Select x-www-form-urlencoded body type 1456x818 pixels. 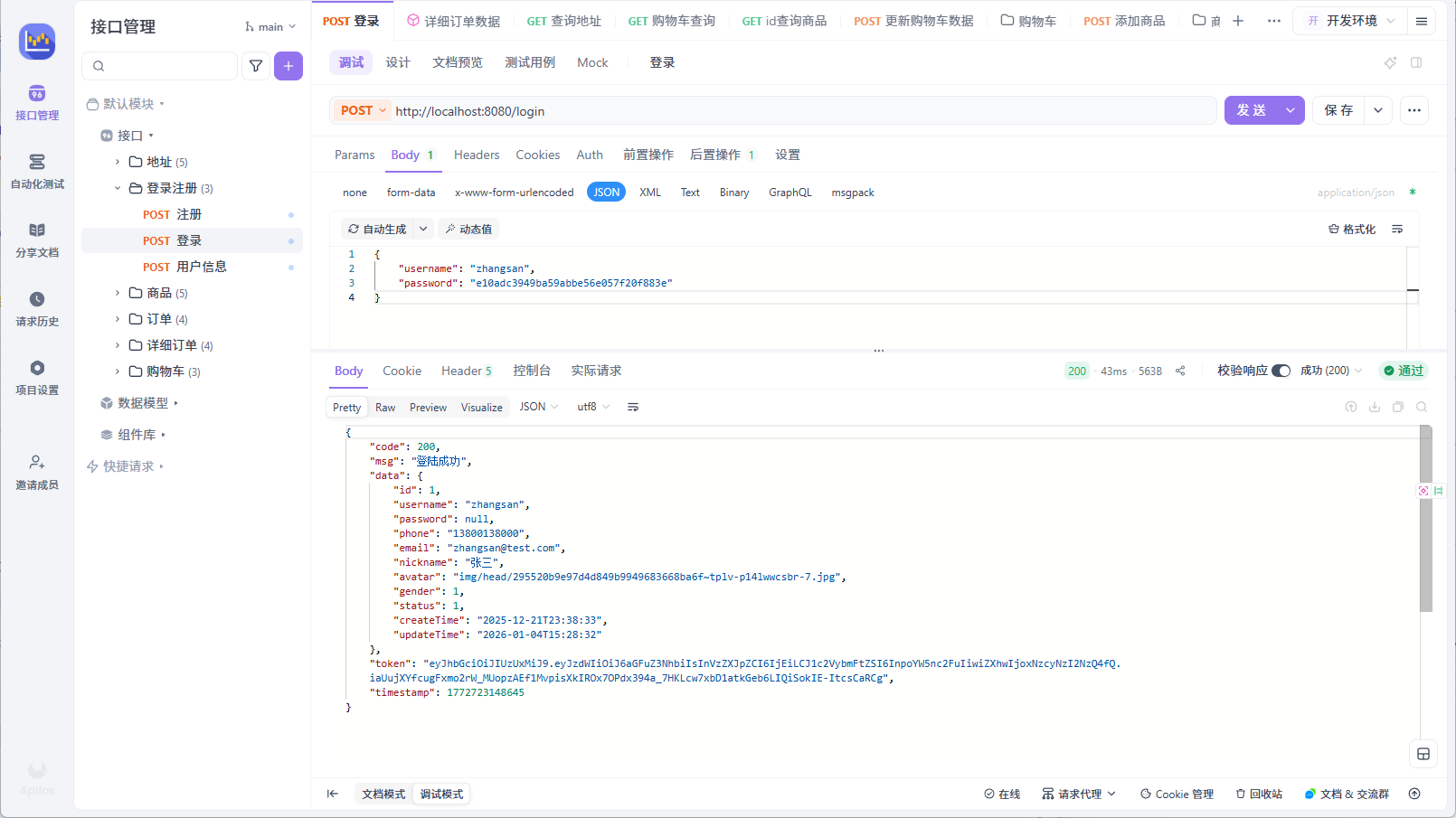pyautogui.click(x=514, y=193)
